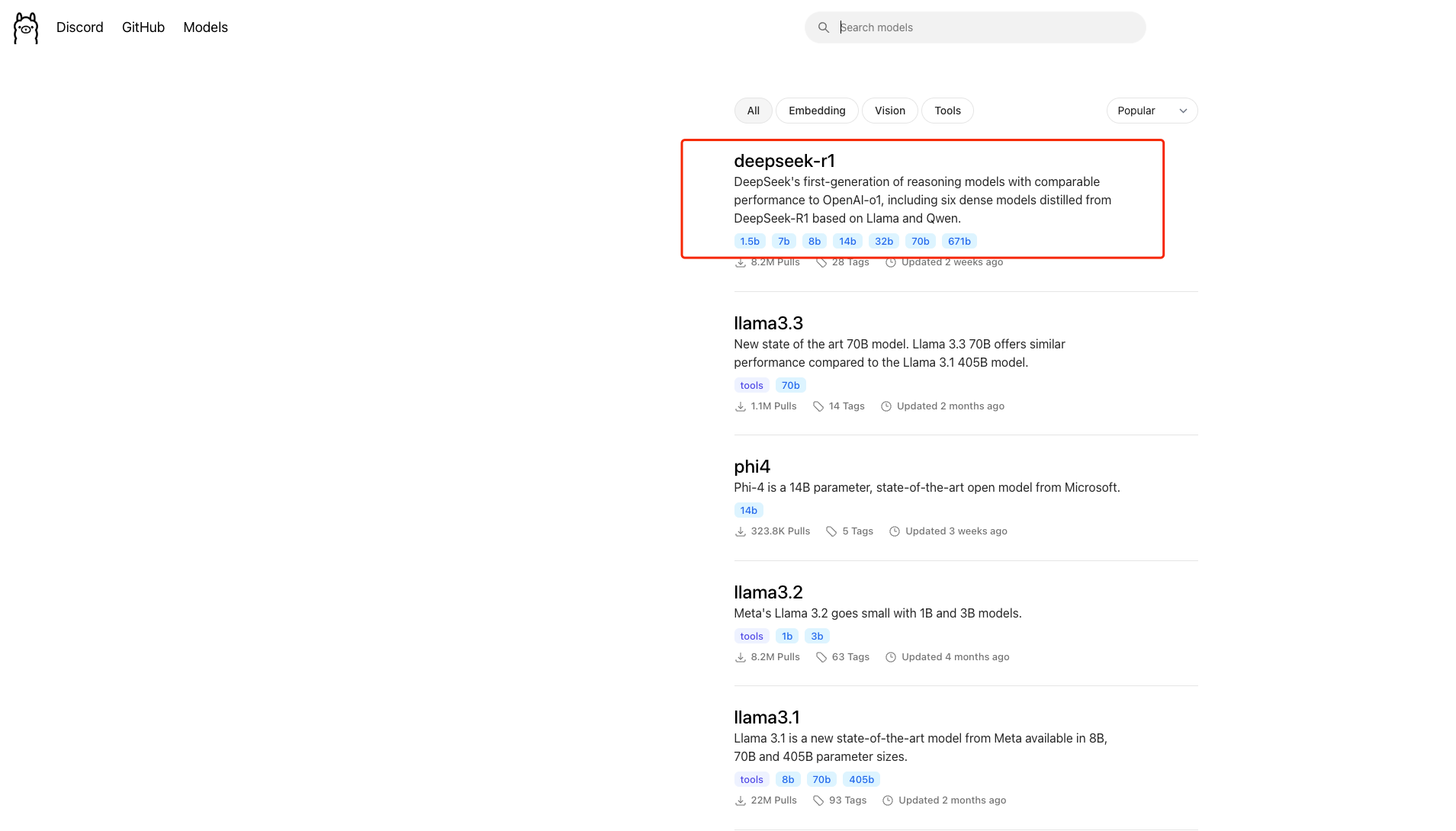Viewport: 1456px width, 831px height.
Task: Click the 405b tag under llama3.1
Action: click(x=861, y=780)
